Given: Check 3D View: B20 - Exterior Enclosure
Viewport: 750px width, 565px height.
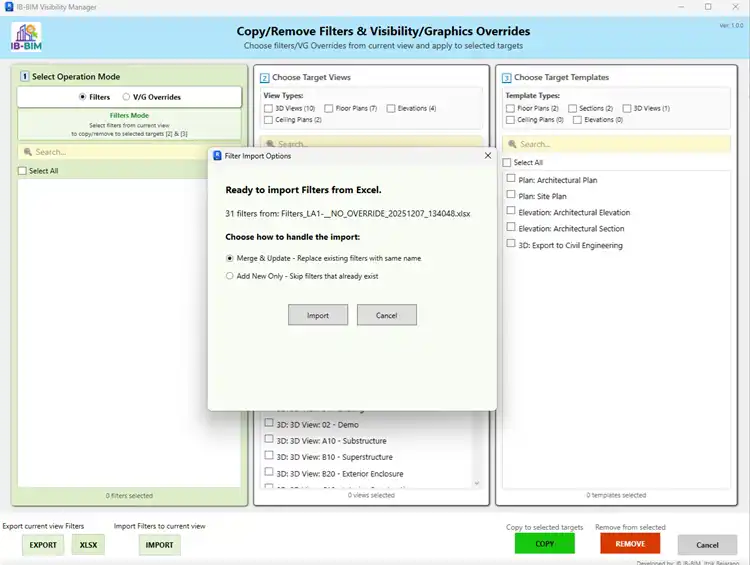Looking at the screenshot, I should coord(269,472).
